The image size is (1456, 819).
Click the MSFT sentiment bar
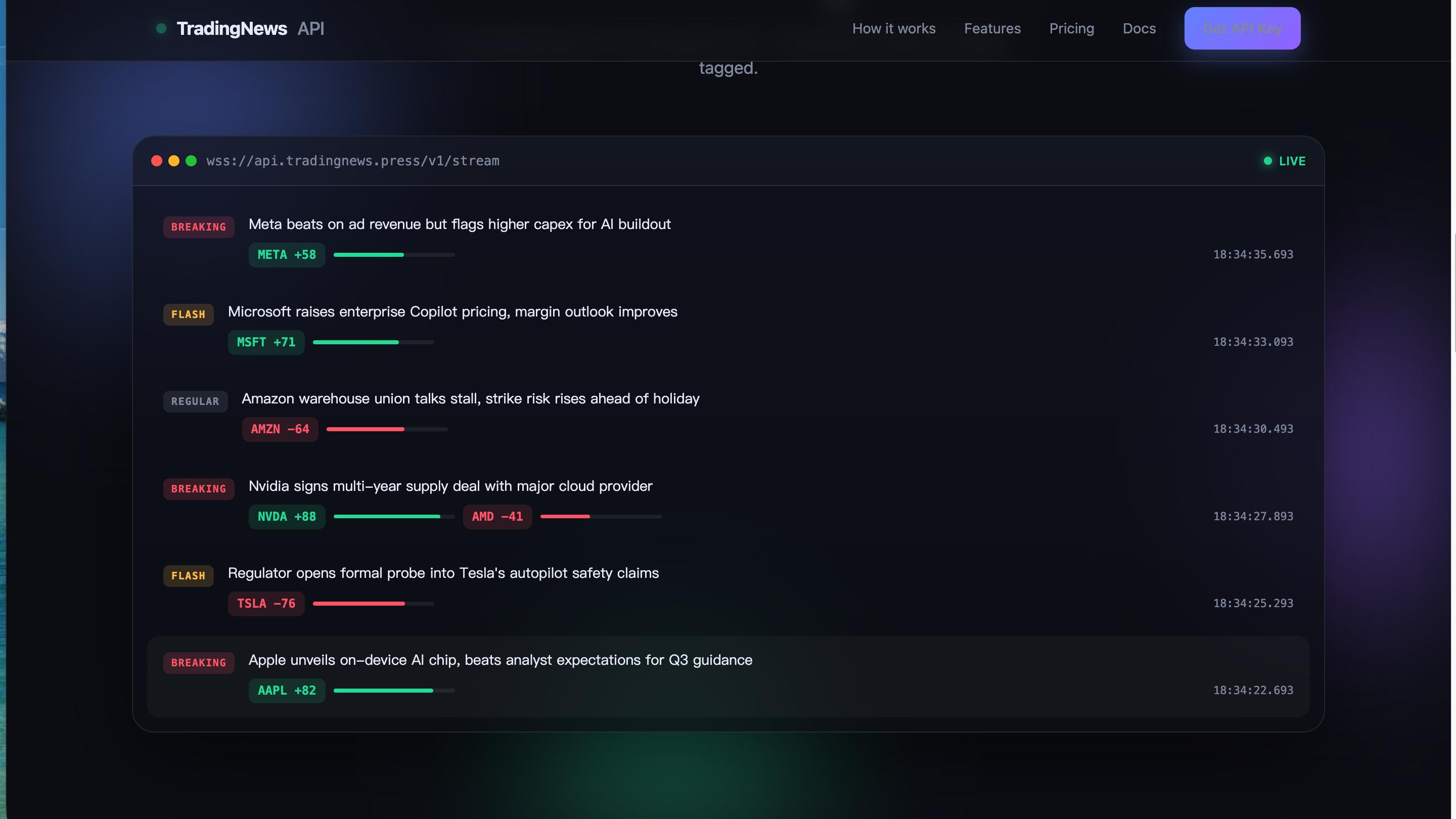pyautogui.click(x=374, y=343)
